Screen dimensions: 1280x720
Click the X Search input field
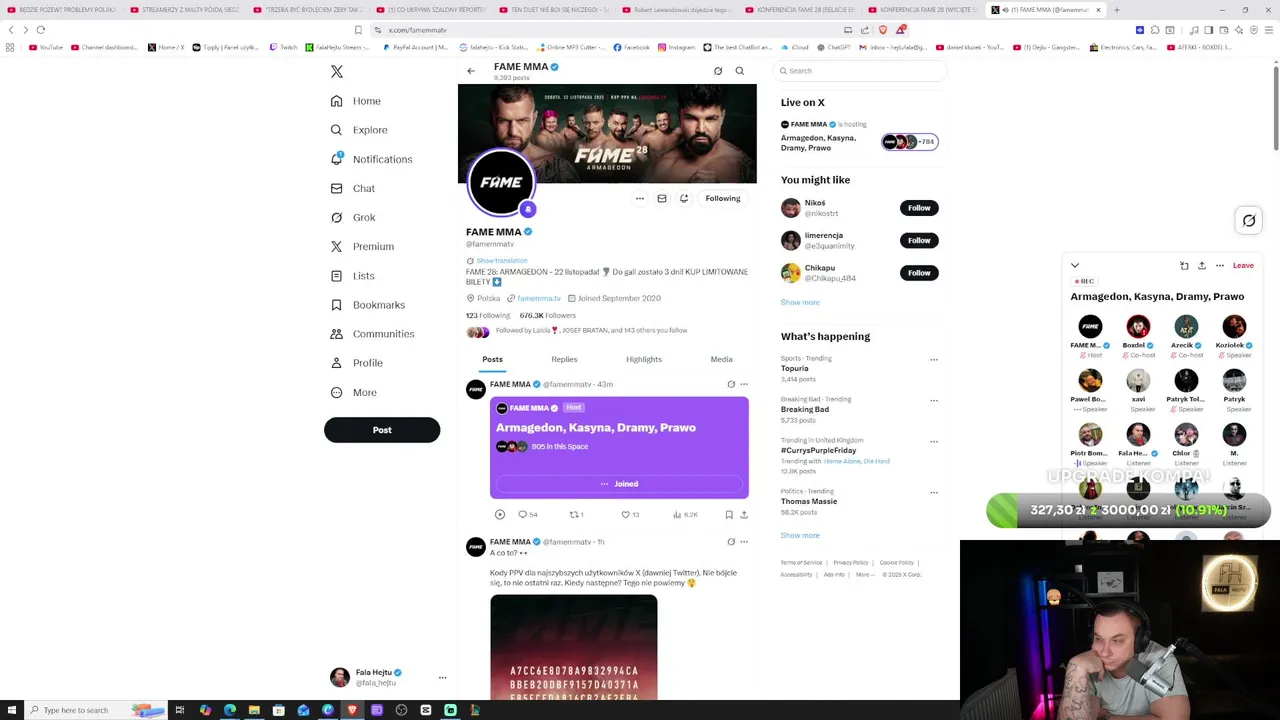(861, 71)
